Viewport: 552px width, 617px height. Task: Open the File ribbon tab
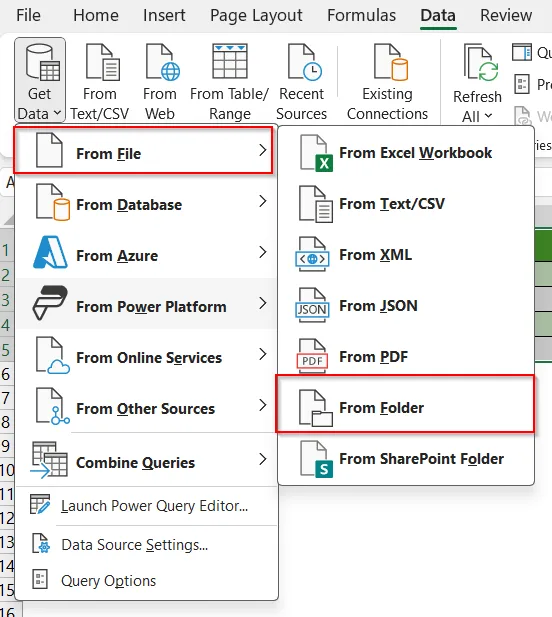point(28,15)
